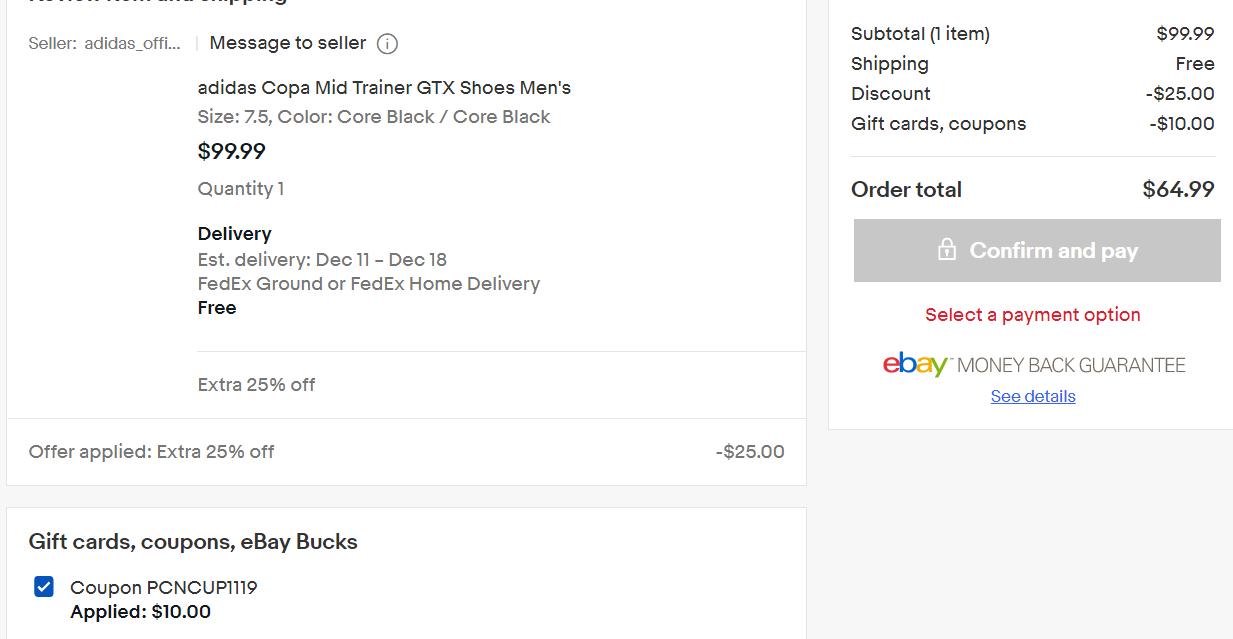Click the Gift cards, coupons summary line
Screen dimensions: 1233x639
tap(1033, 124)
